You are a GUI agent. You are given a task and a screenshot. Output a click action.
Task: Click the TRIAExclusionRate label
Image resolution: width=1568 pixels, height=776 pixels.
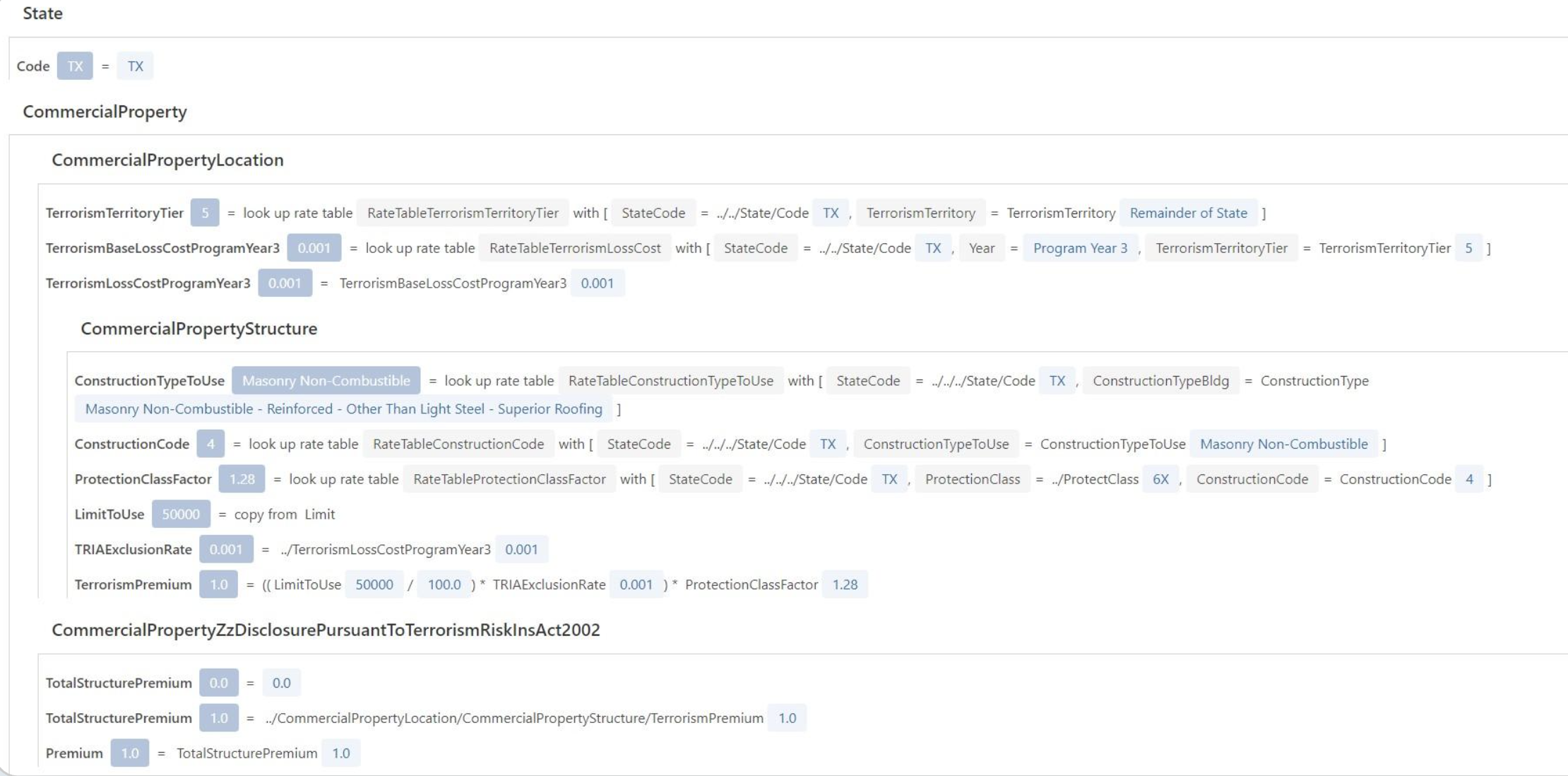[x=133, y=550]
